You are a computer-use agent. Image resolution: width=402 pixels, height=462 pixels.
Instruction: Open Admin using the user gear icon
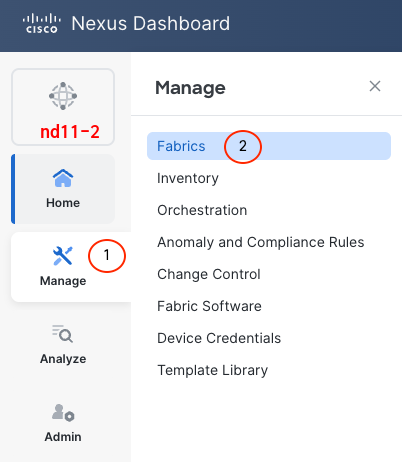[x=63, y=413]
